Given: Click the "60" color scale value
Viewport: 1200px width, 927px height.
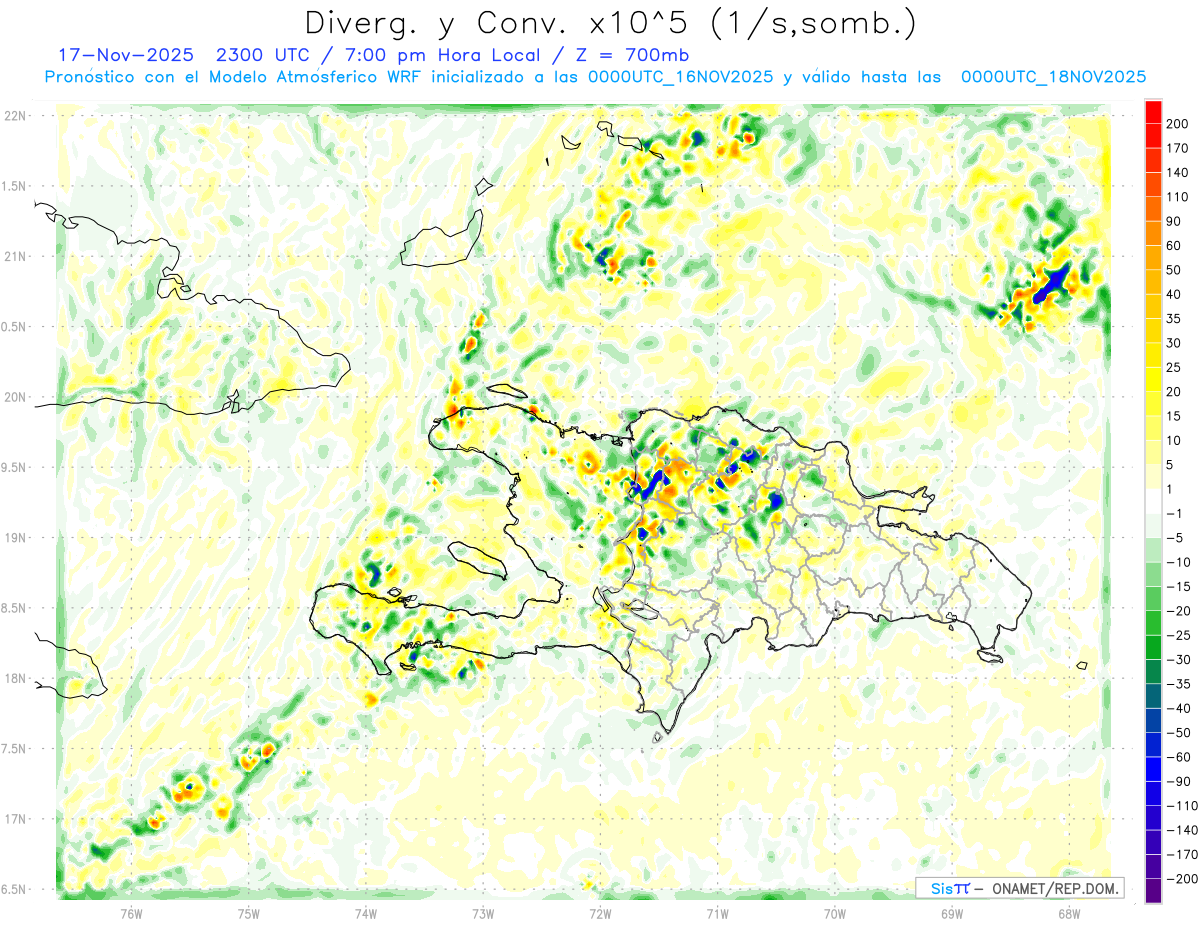Looking at the screenshot, I should tap(1174, 246).
